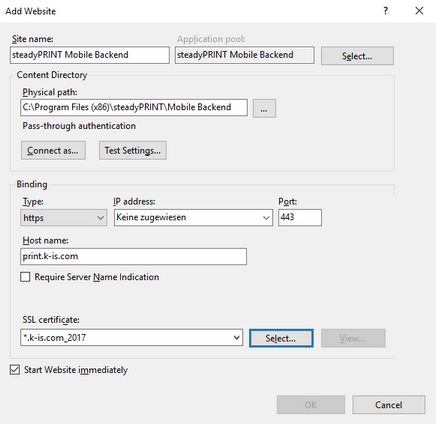Screen dimensions: 436x424
Task: Open the SSL certificate dropdown
Action: pos(131,338)
